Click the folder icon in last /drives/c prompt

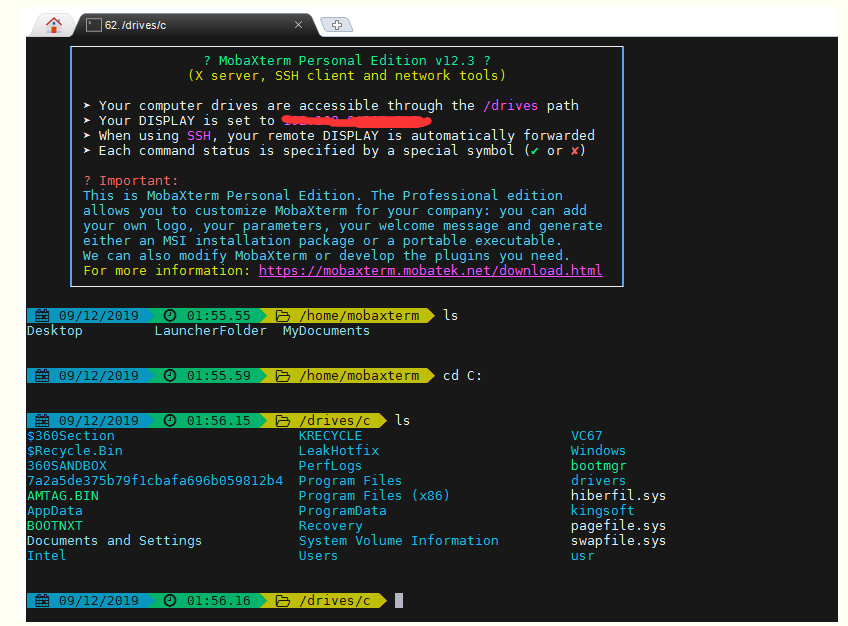283,601
